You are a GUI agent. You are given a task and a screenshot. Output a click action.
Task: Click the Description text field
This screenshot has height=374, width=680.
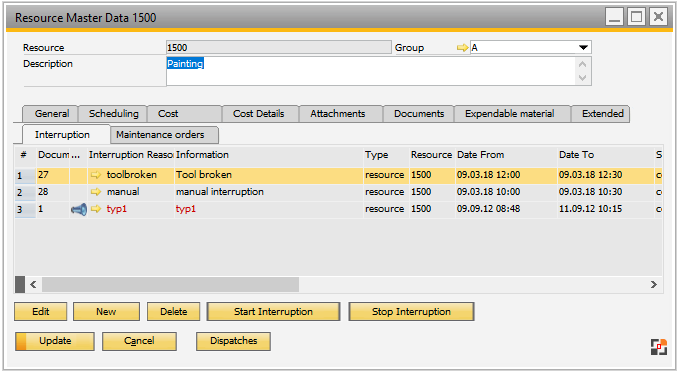tap(372, 71)
